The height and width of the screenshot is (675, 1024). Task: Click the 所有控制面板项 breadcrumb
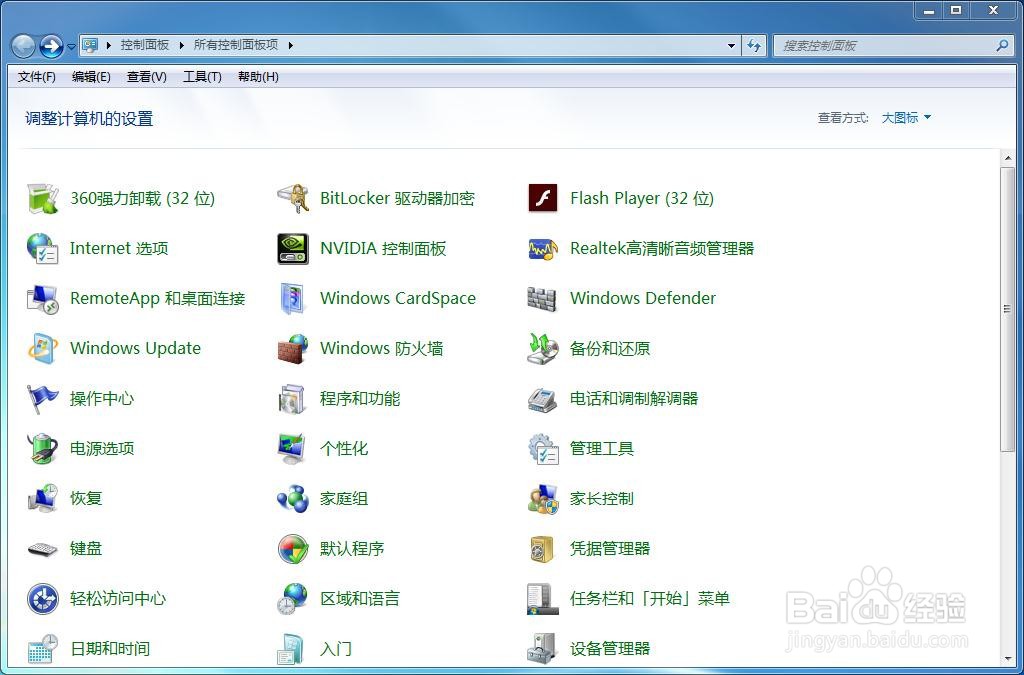click(236, 45)
